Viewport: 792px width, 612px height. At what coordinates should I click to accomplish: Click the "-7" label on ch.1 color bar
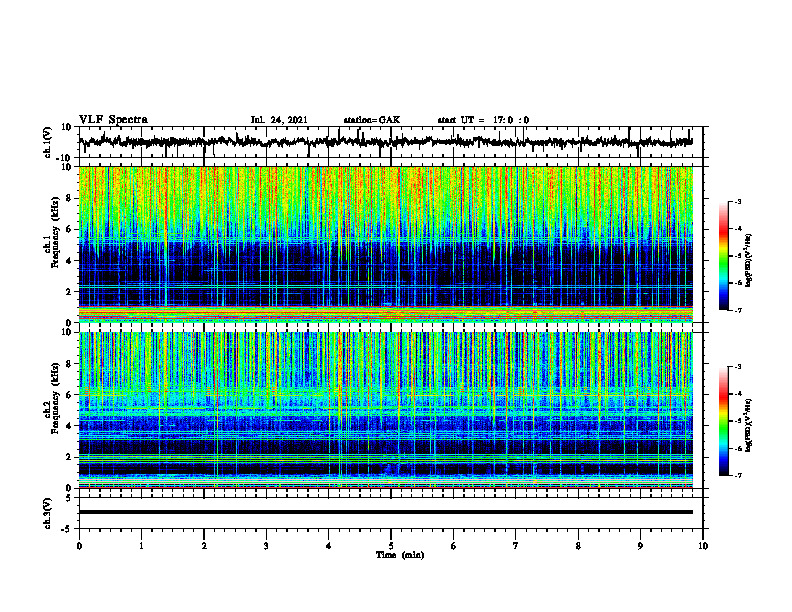pyautogui.click(x=738, y=310)
